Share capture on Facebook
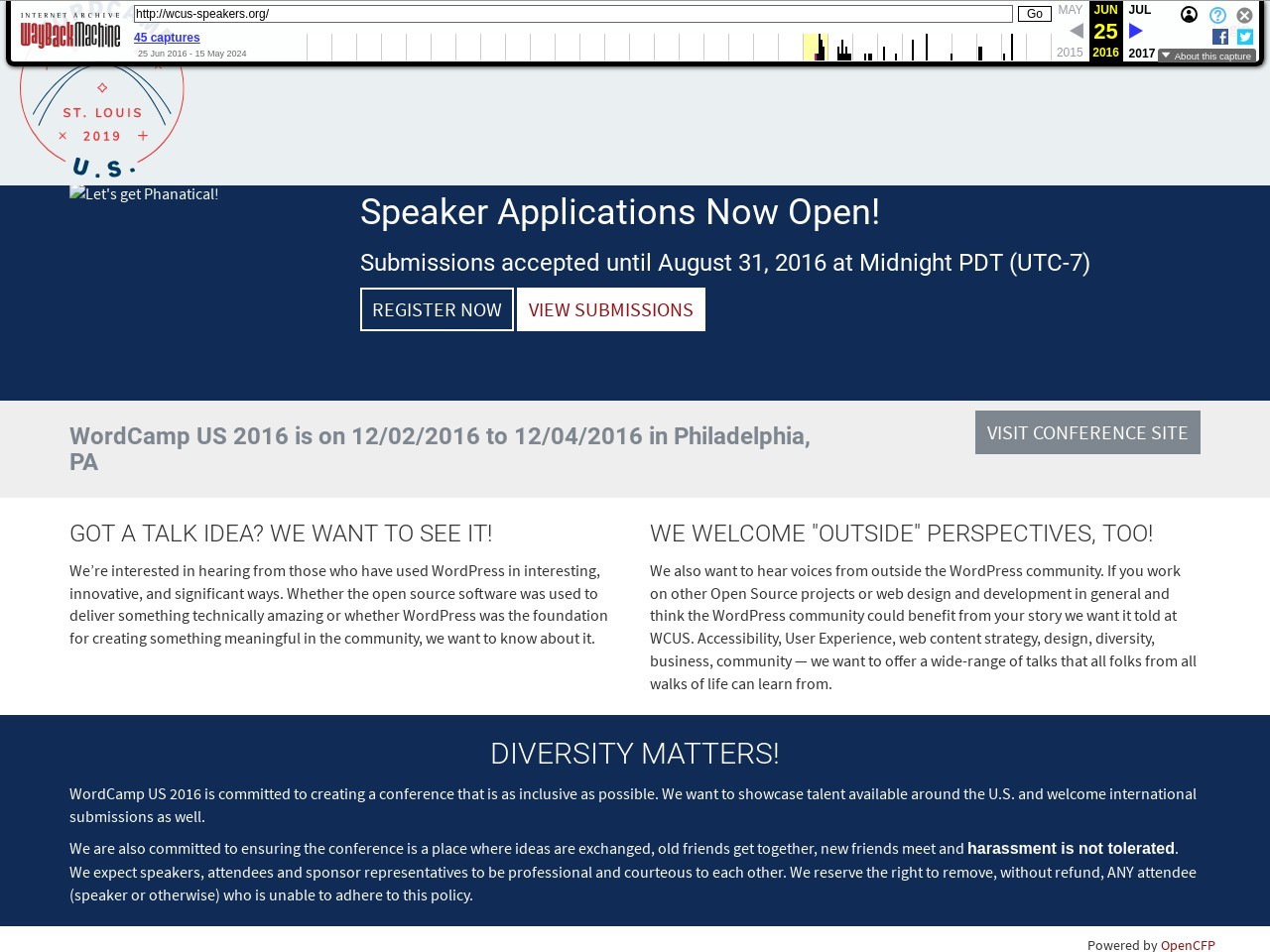The height and width of the screenshot is (952, 1270). click(x=1220, y=37)
